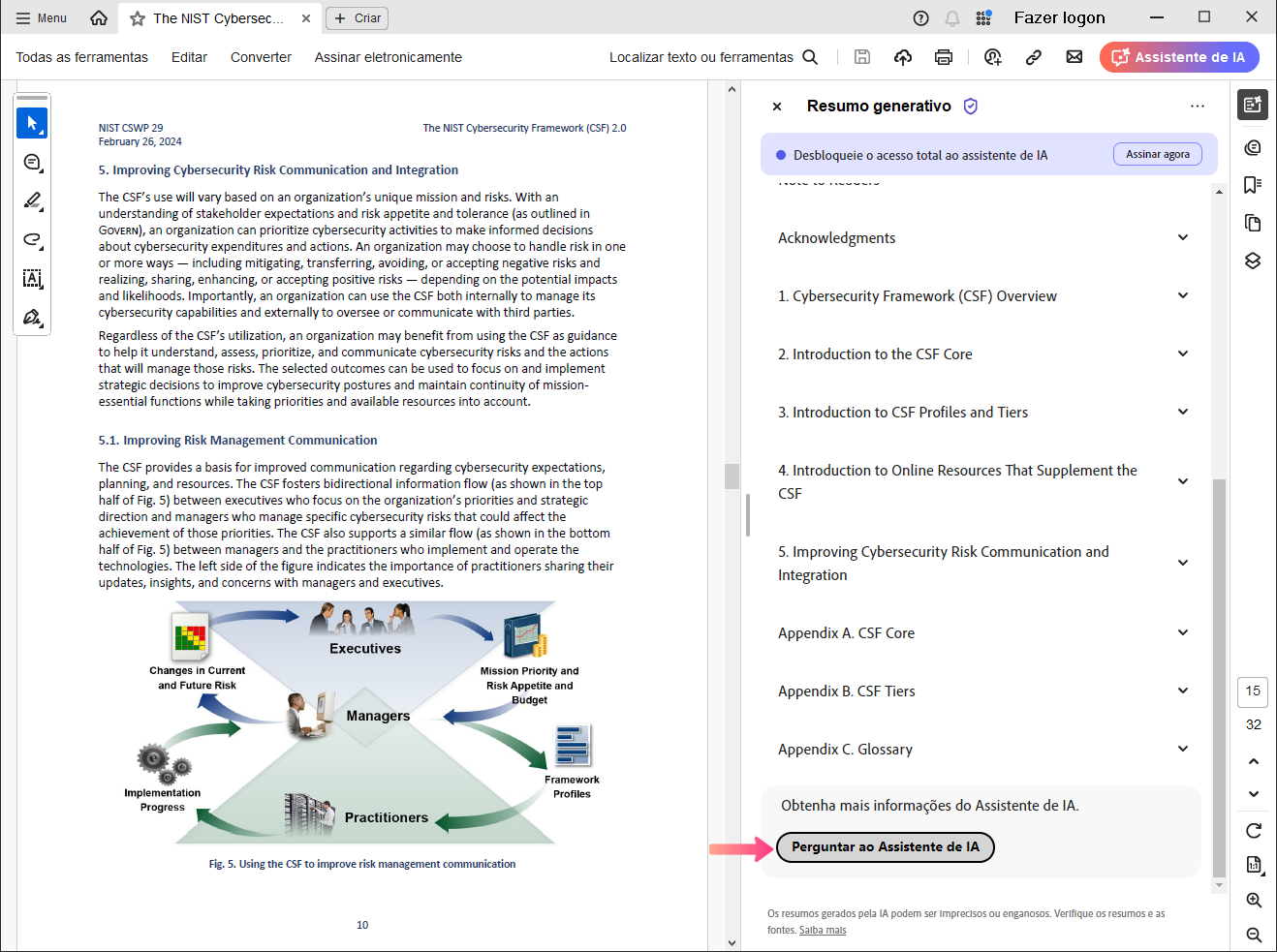Click the current page number field 15

pos(1253,691)
